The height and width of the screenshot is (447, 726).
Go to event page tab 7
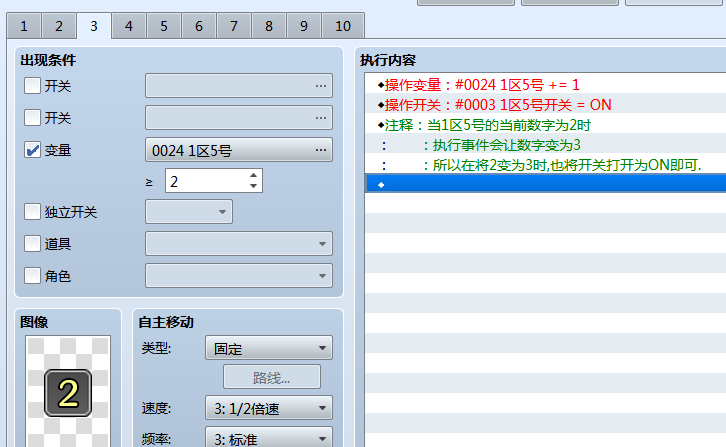[234, 26]
